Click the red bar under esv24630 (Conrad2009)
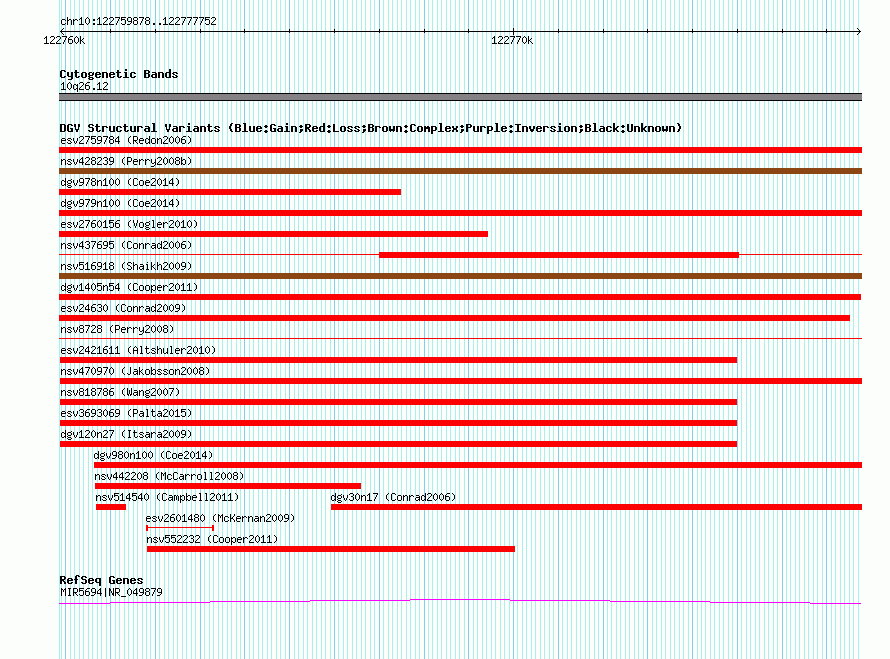The width and height of the screenshot is (890, 659). click(455, 318)
